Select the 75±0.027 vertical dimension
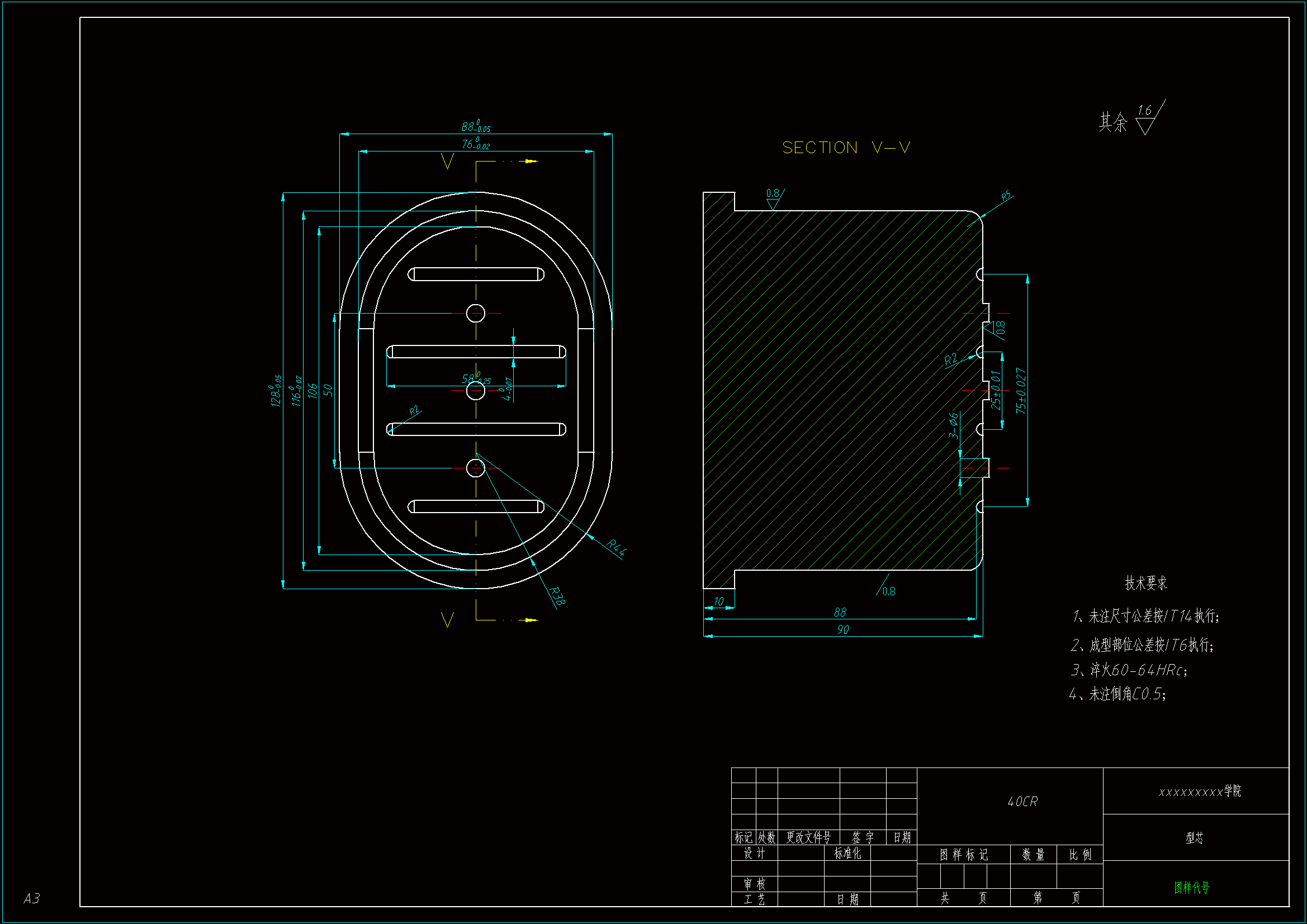Image resolution: width=1307 pixels, height=924 pixels. click(x=1021, y=391)
